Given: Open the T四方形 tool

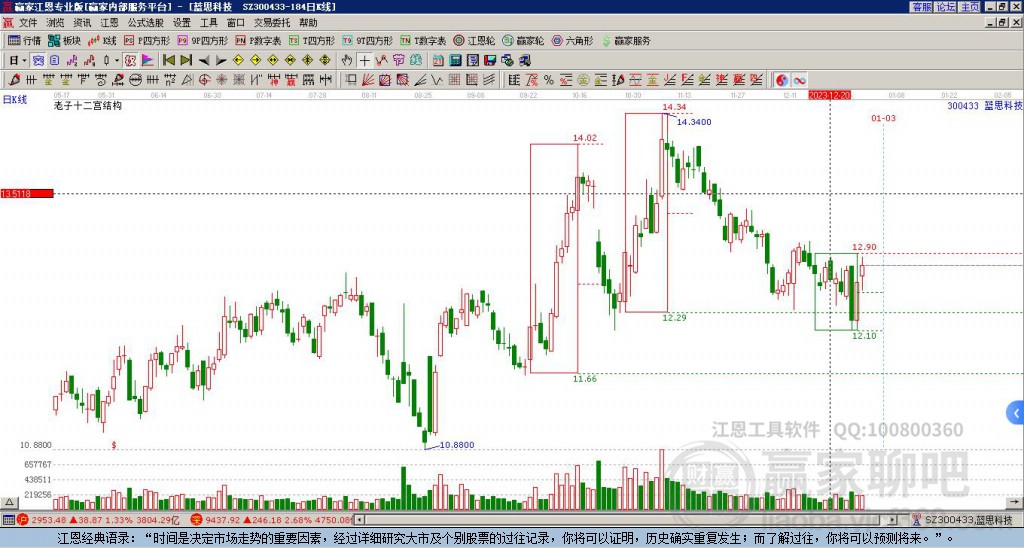Looking at the screenshot, I should (x=312, y=40).
